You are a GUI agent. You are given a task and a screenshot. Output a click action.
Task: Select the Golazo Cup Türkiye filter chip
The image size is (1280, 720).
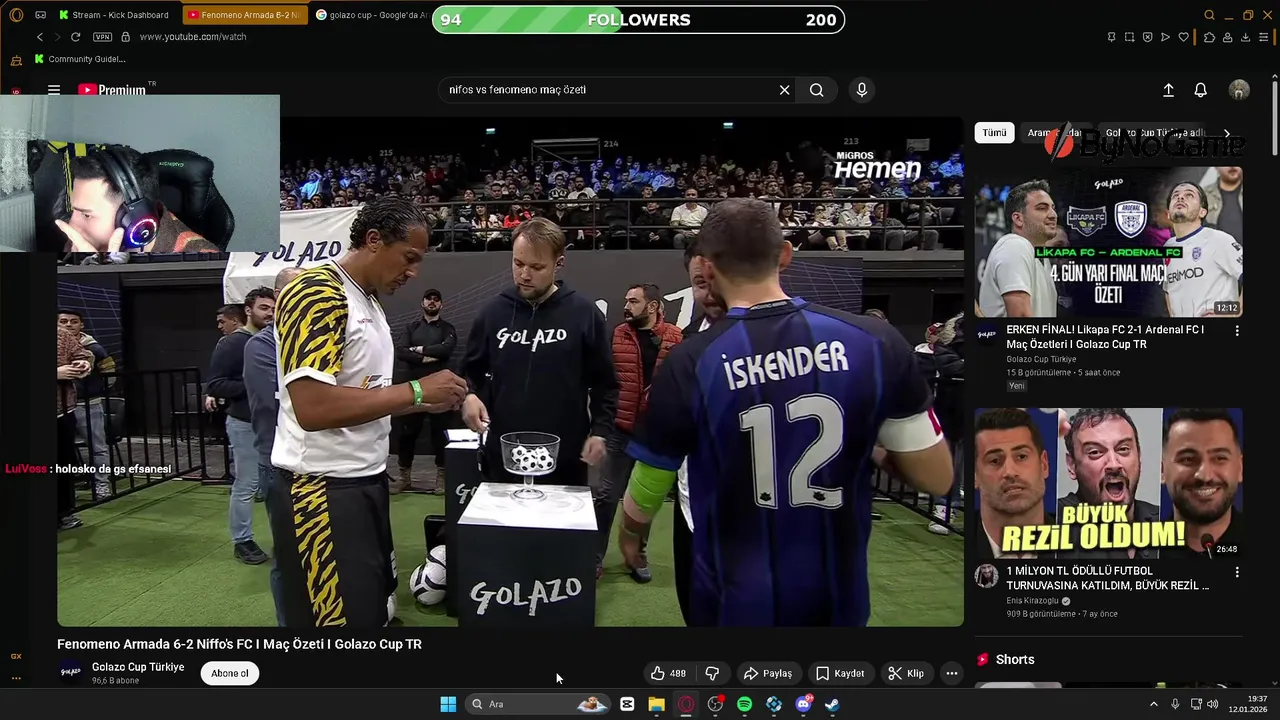1154,133
